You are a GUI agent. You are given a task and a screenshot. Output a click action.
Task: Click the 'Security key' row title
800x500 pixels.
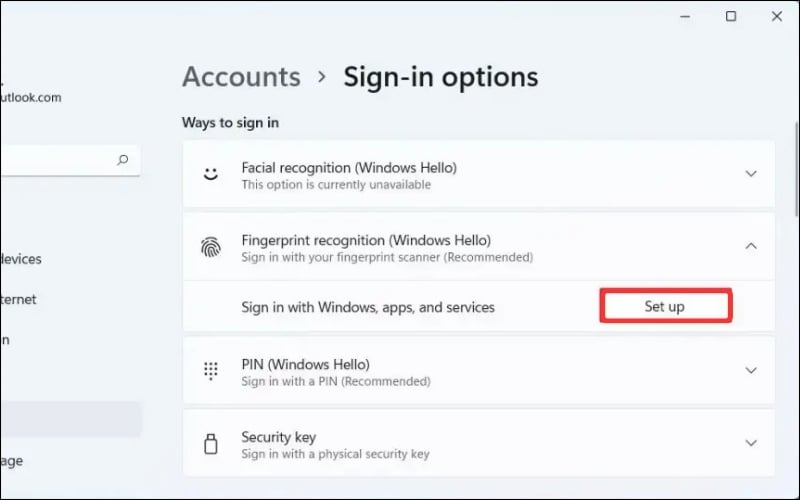(277, 437)
